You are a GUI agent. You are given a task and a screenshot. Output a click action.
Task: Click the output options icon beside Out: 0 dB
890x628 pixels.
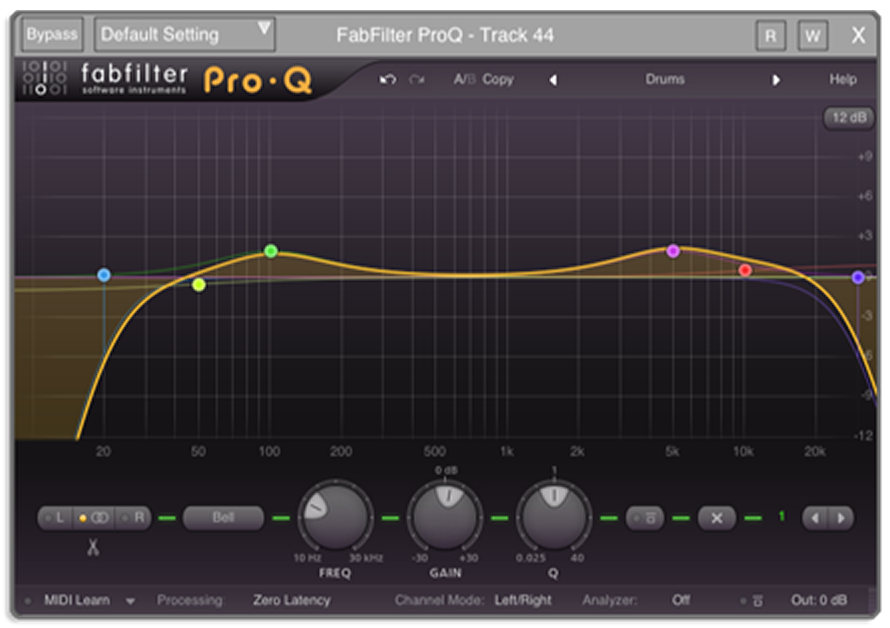pyautogui.click(x=758, y=600)
